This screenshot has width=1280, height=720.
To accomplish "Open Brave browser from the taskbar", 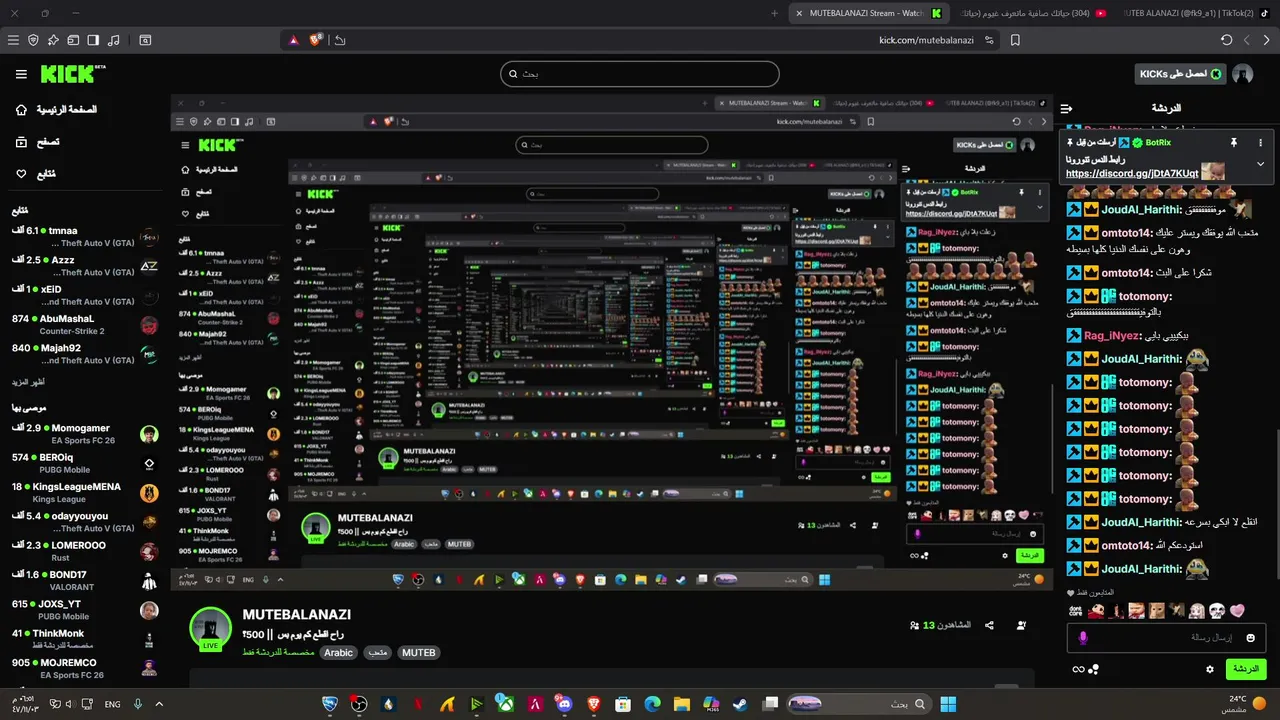I will pos(594,704).
